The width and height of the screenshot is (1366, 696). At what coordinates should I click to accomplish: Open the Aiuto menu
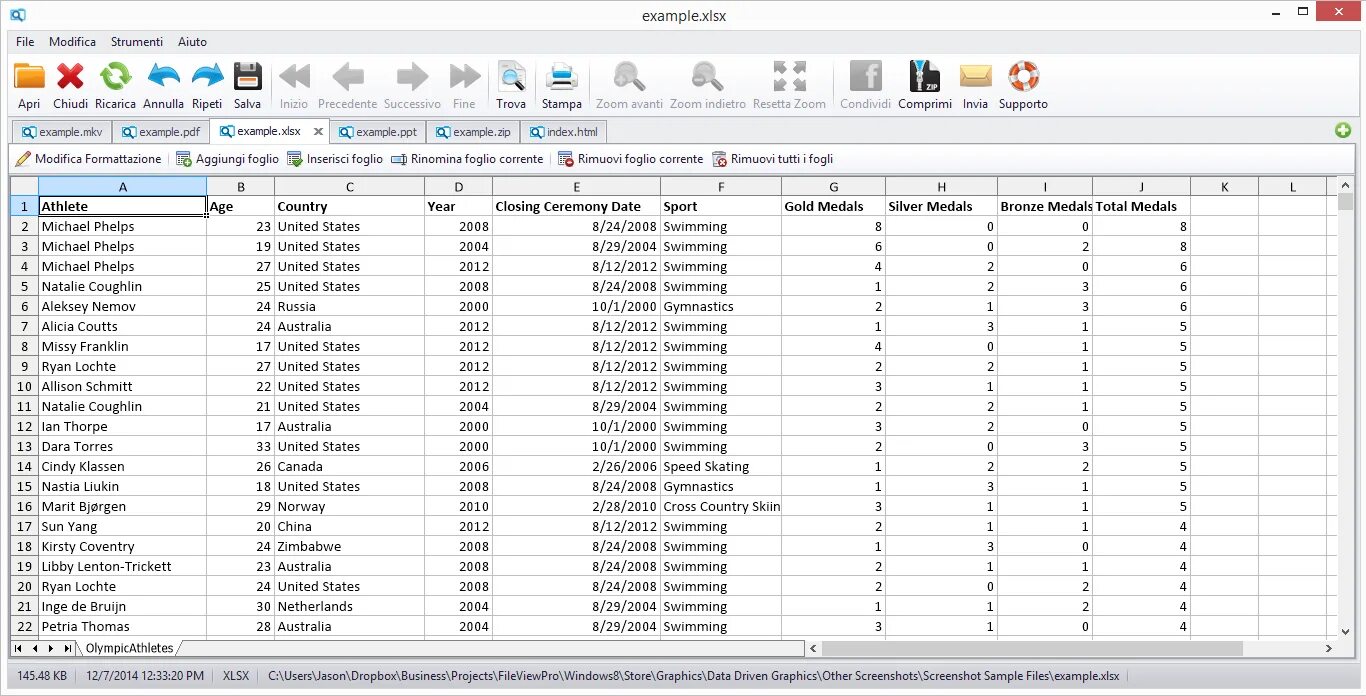(192, 42)
